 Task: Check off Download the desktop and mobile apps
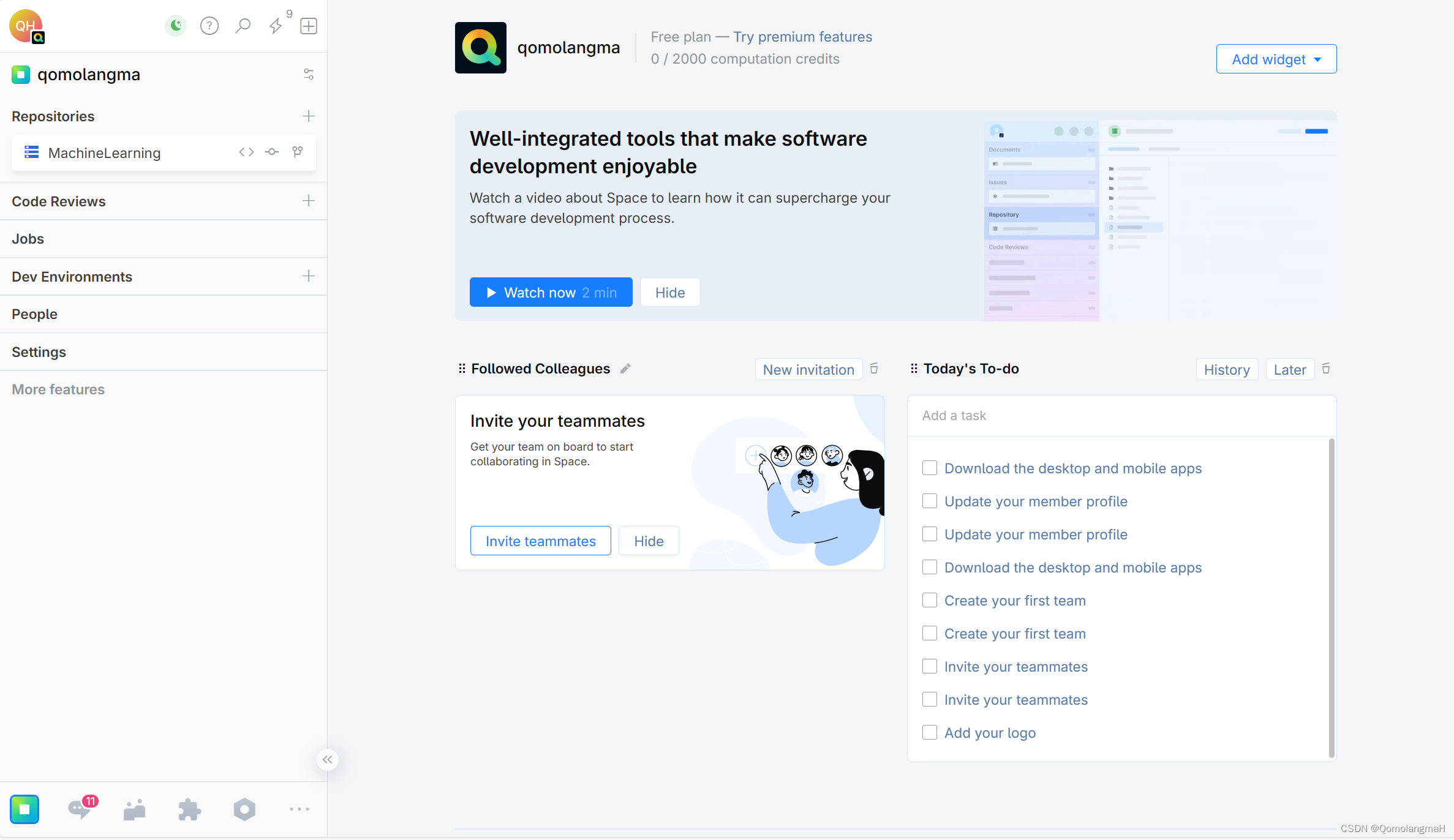[x=929, y=467]
